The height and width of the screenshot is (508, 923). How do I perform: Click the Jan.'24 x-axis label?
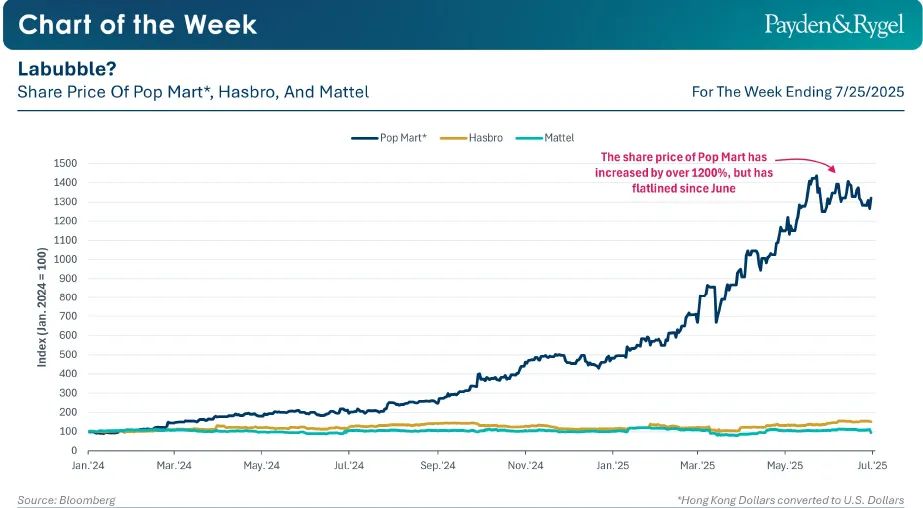click(88, 466)
